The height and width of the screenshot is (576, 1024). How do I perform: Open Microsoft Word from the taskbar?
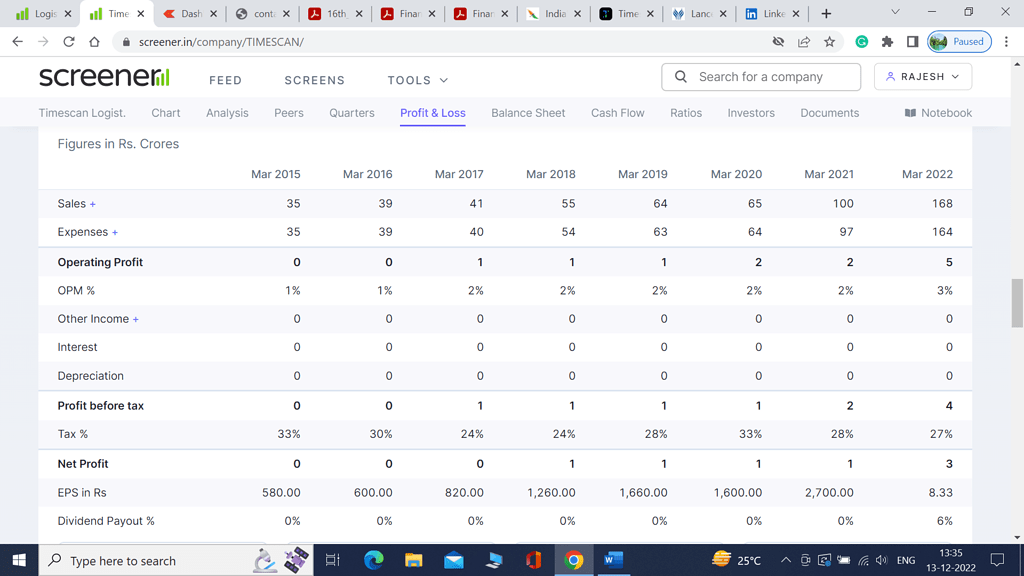point(613,560)
